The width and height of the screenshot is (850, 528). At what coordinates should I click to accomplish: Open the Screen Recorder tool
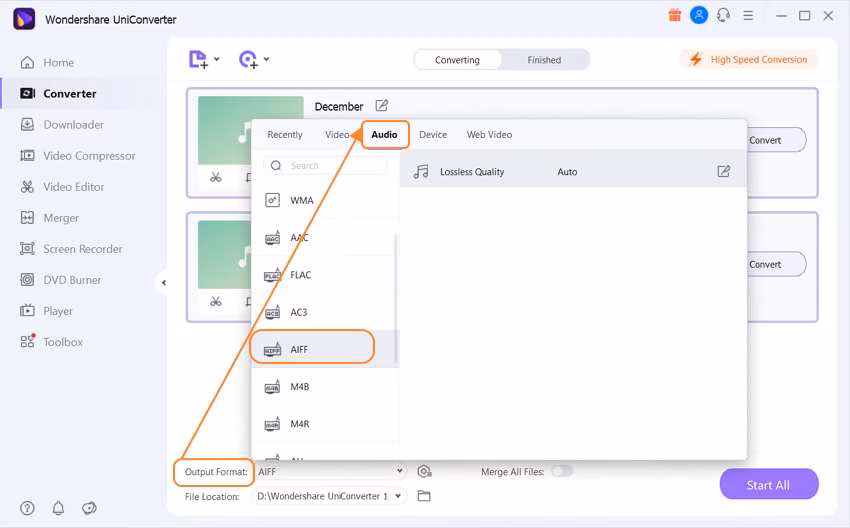[x=71, y=249]
